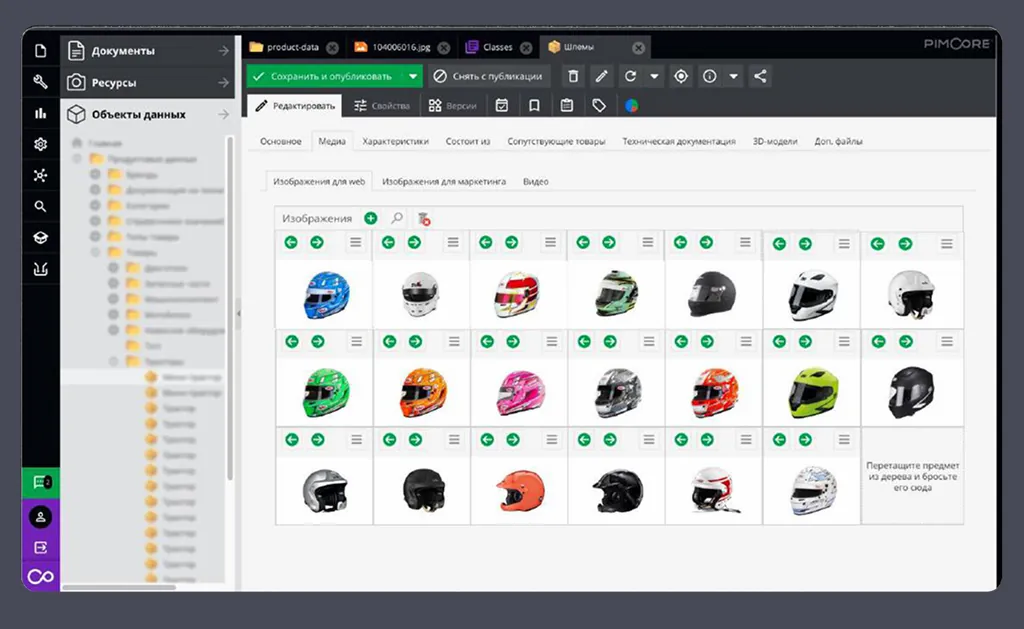Open hamburger menu above blue helmet
The width and height of the screenshot is (1024, 629).
(355, 242)
